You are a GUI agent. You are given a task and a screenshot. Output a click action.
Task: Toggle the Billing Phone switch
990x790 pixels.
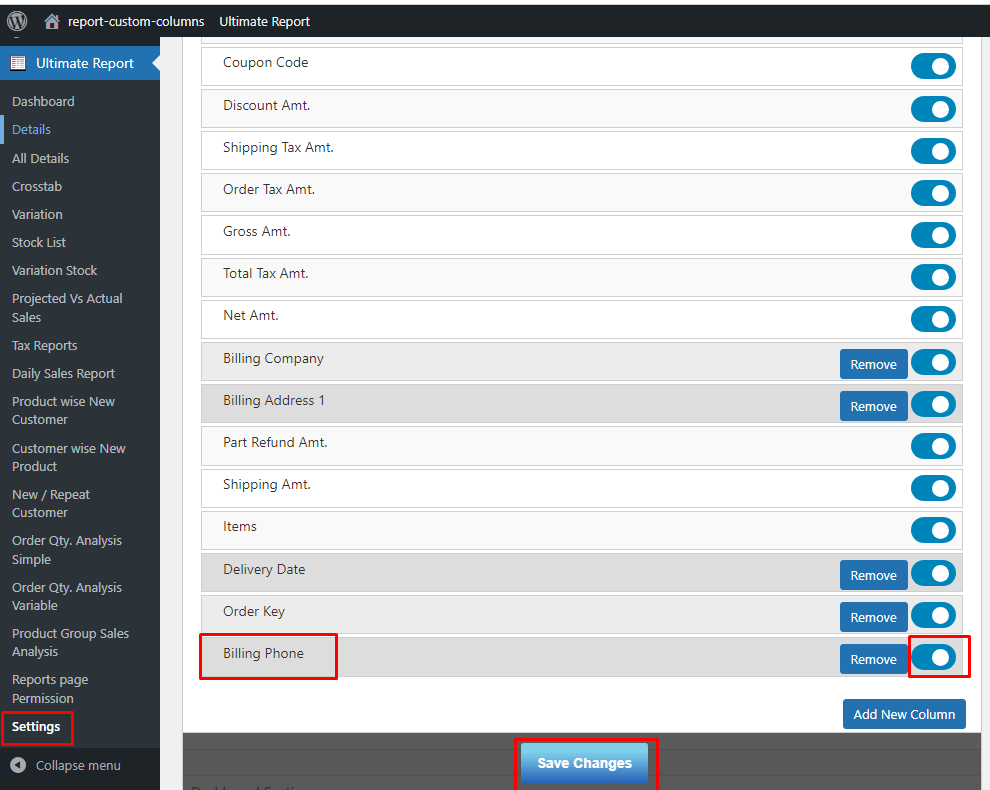click(x=933, y=657)
